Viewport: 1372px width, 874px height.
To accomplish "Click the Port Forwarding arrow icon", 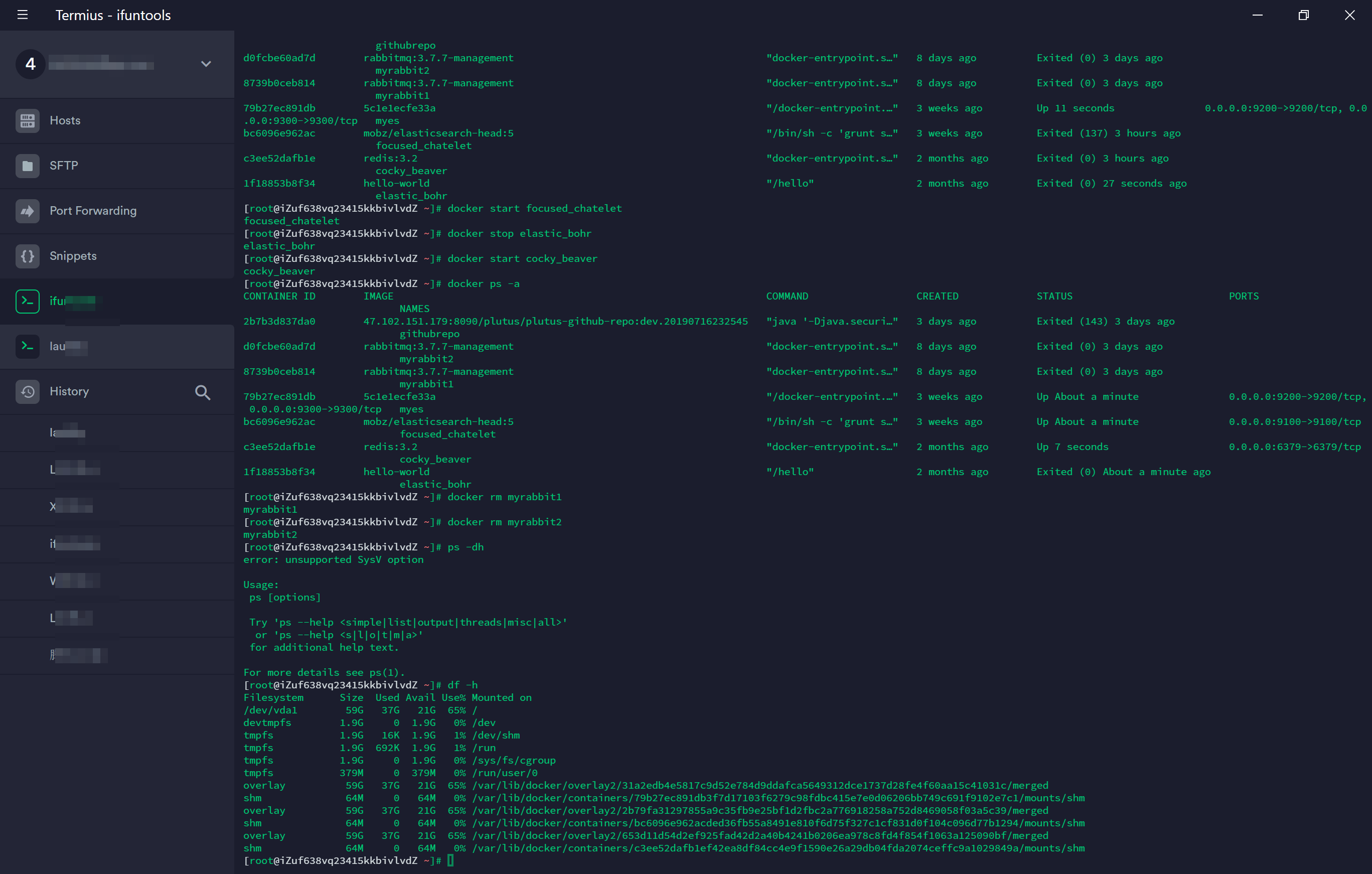I will (x=28, y=211).
